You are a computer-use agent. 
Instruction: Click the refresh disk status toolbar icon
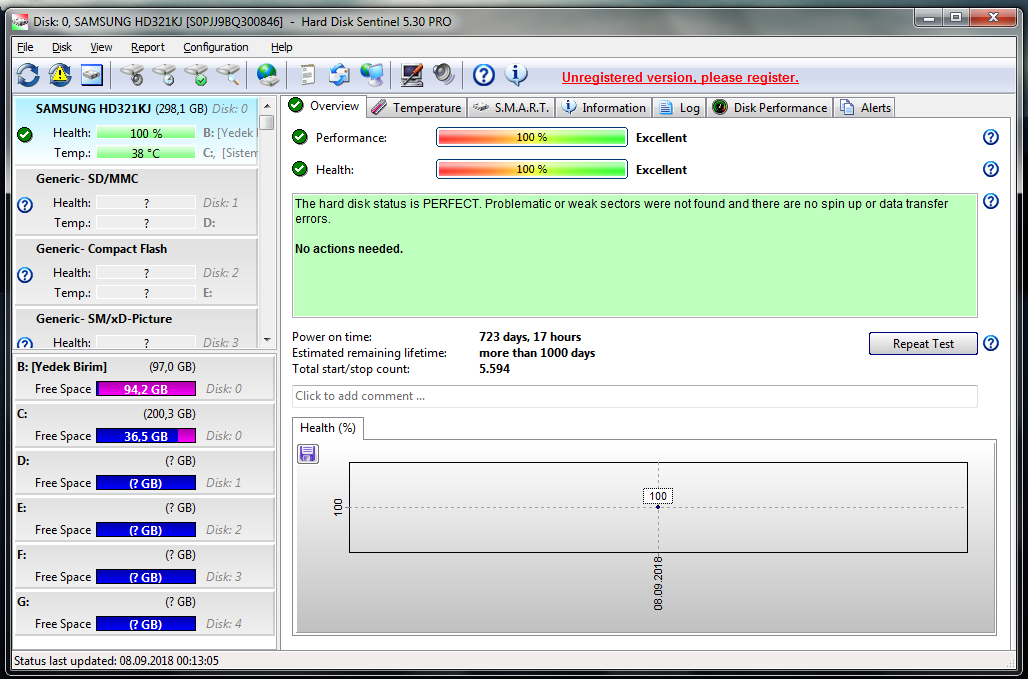(x=28, y=75)
